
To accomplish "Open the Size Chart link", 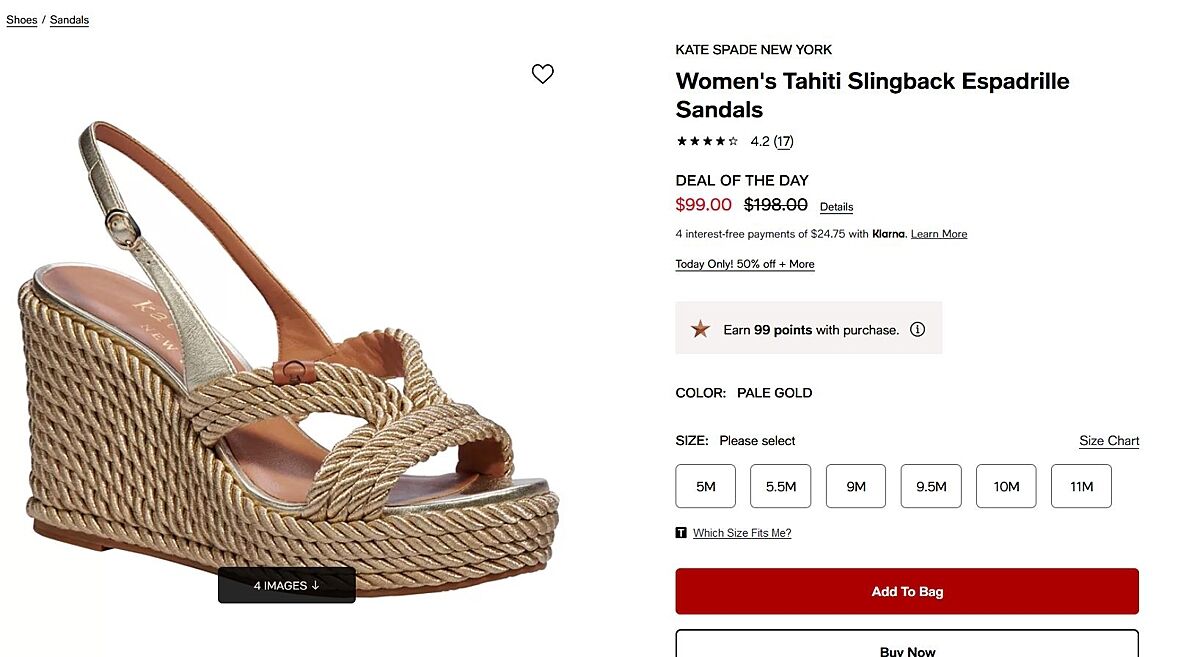I will pyautogui.click(x=1109, y=441).
